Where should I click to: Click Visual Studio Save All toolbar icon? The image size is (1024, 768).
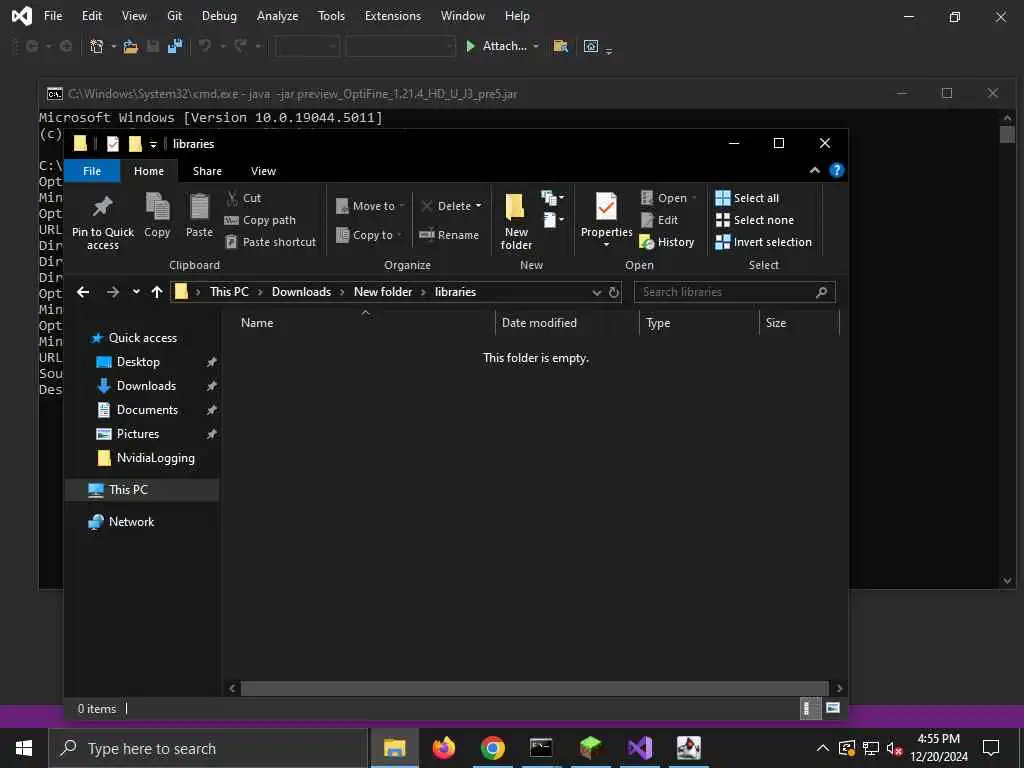(x=174, y=46)
